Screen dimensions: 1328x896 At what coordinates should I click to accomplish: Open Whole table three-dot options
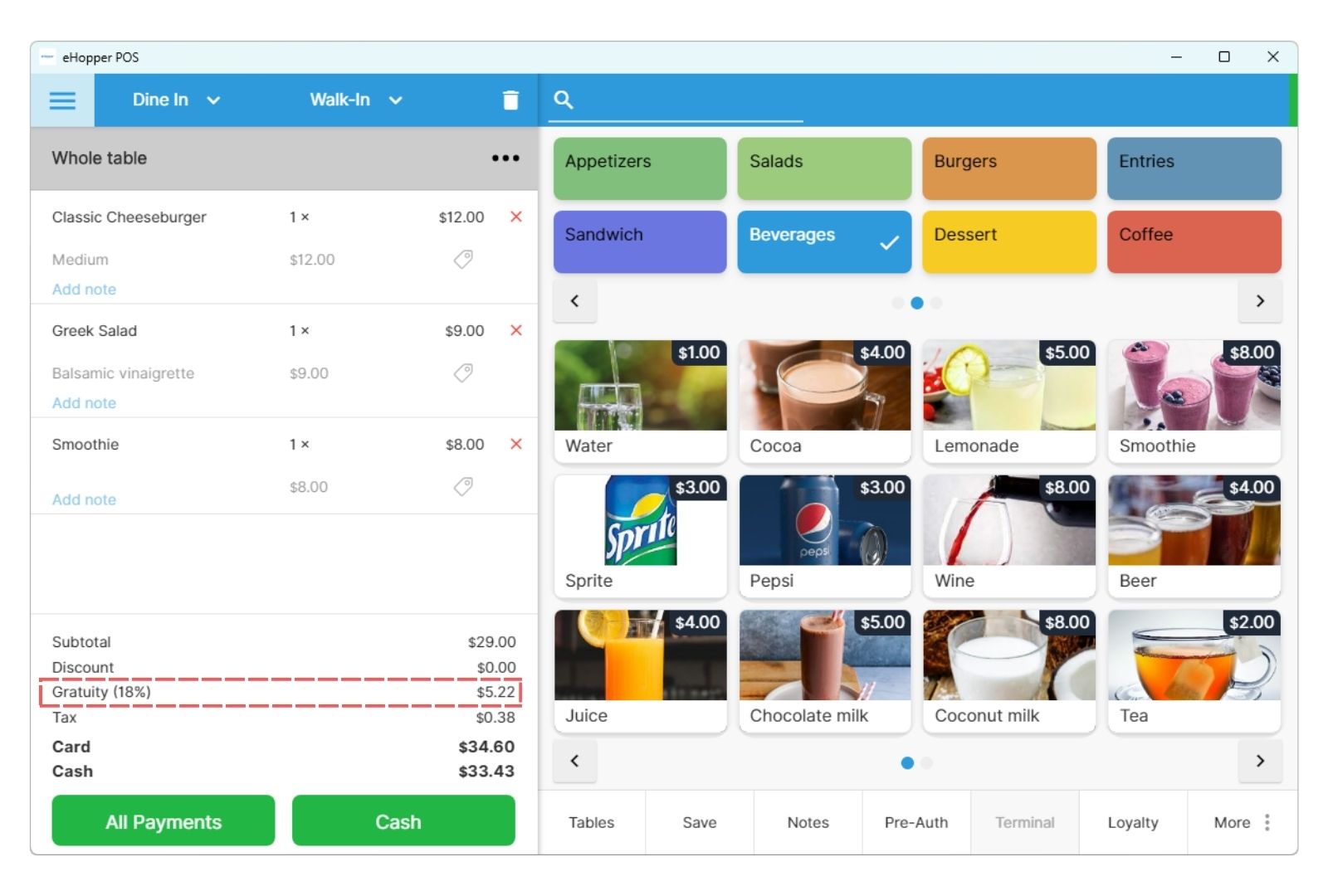tap(505, 158)
